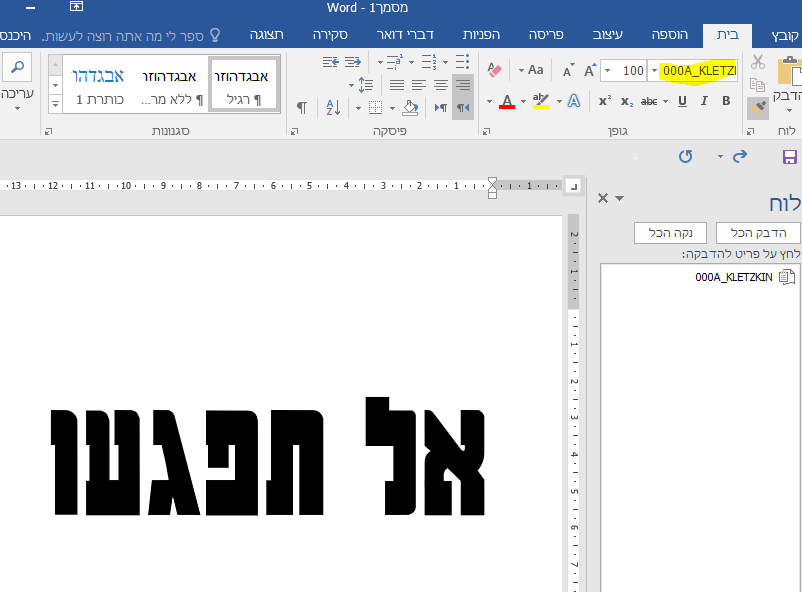Apply the ללא מרווח (No Spacing) style
This screenshot has width=802, height=592.
tap(171, 84)
